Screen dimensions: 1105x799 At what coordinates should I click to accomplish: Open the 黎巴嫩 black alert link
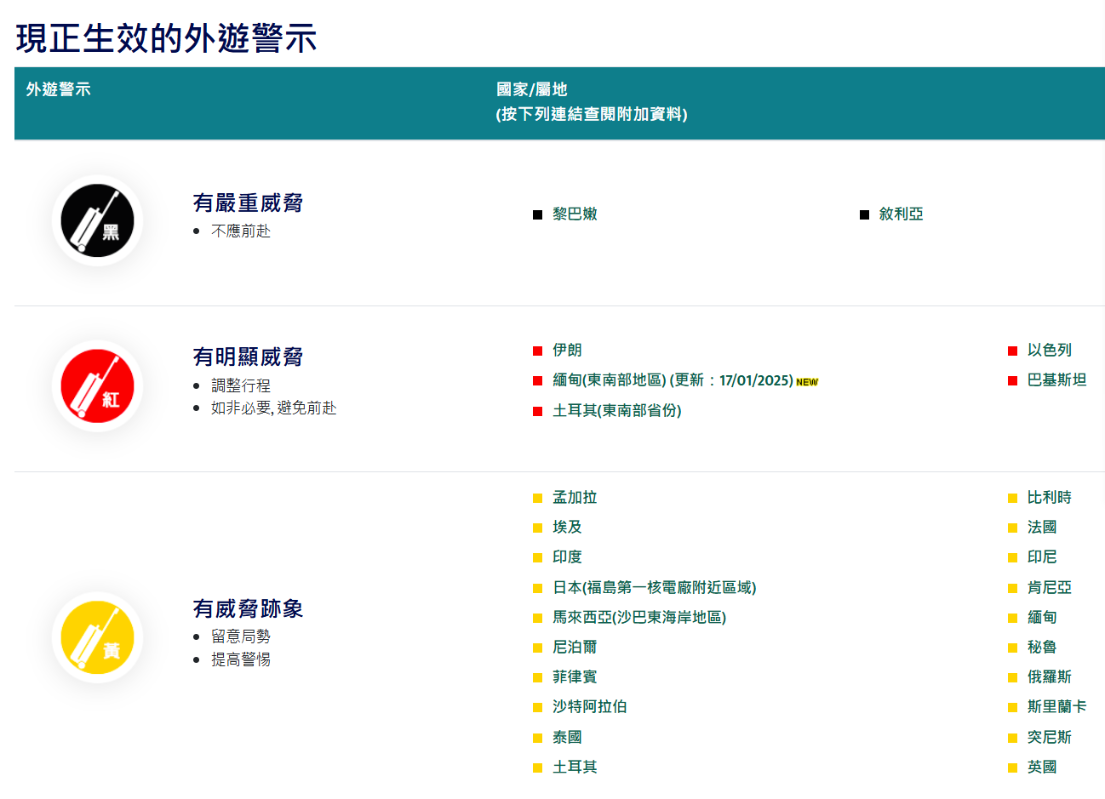[x=574, y=214]
